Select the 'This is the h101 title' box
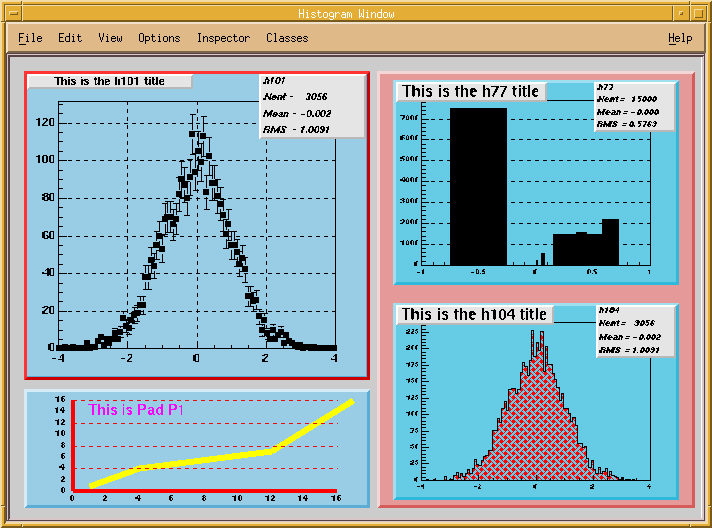 pyautogui.click(x=109, y=82)
